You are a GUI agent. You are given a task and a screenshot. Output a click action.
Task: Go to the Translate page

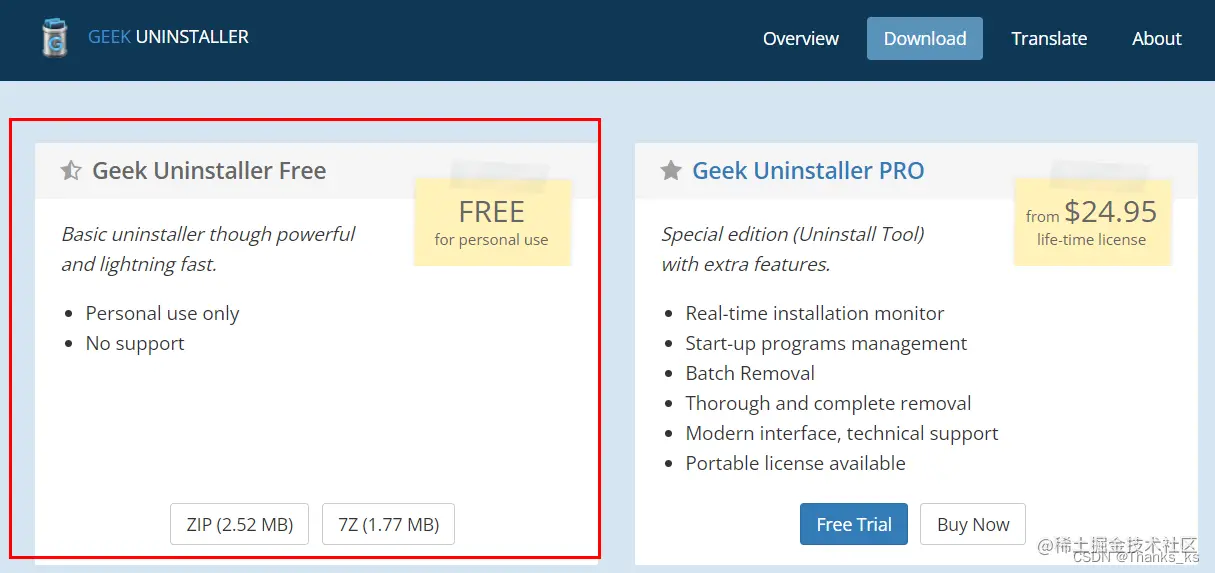[1049, 38]
